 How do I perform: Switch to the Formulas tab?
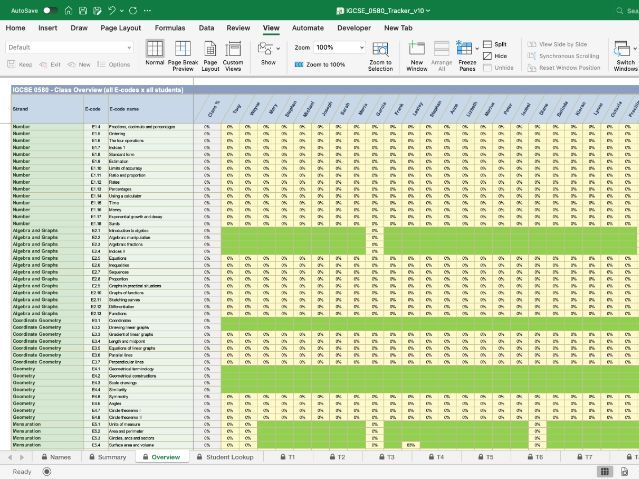point(170,28)
